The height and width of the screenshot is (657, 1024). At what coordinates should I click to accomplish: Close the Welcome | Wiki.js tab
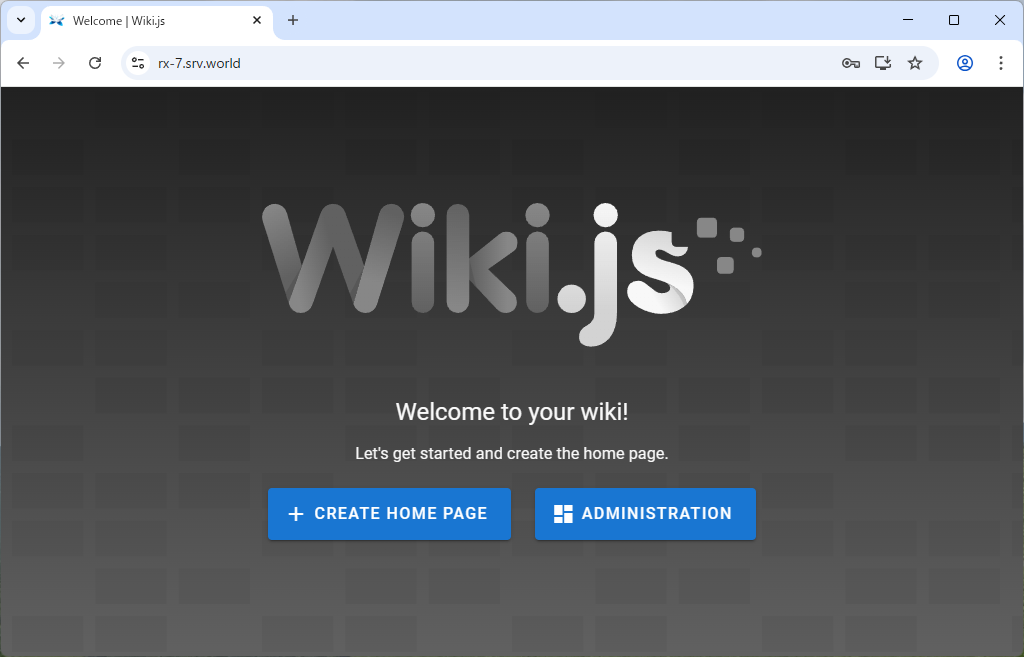(x=257, y=20)
